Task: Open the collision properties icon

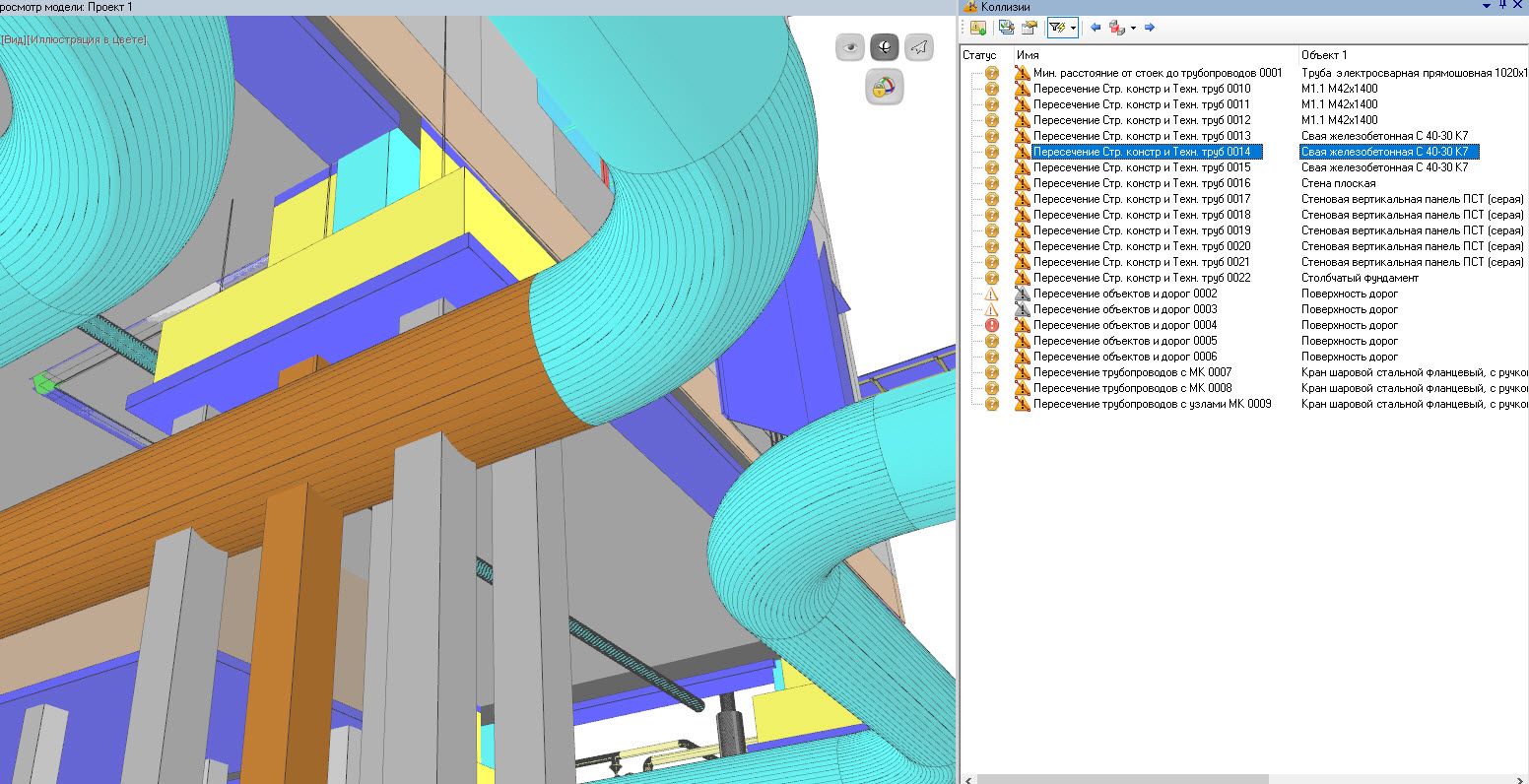Action: [1029, 28]
